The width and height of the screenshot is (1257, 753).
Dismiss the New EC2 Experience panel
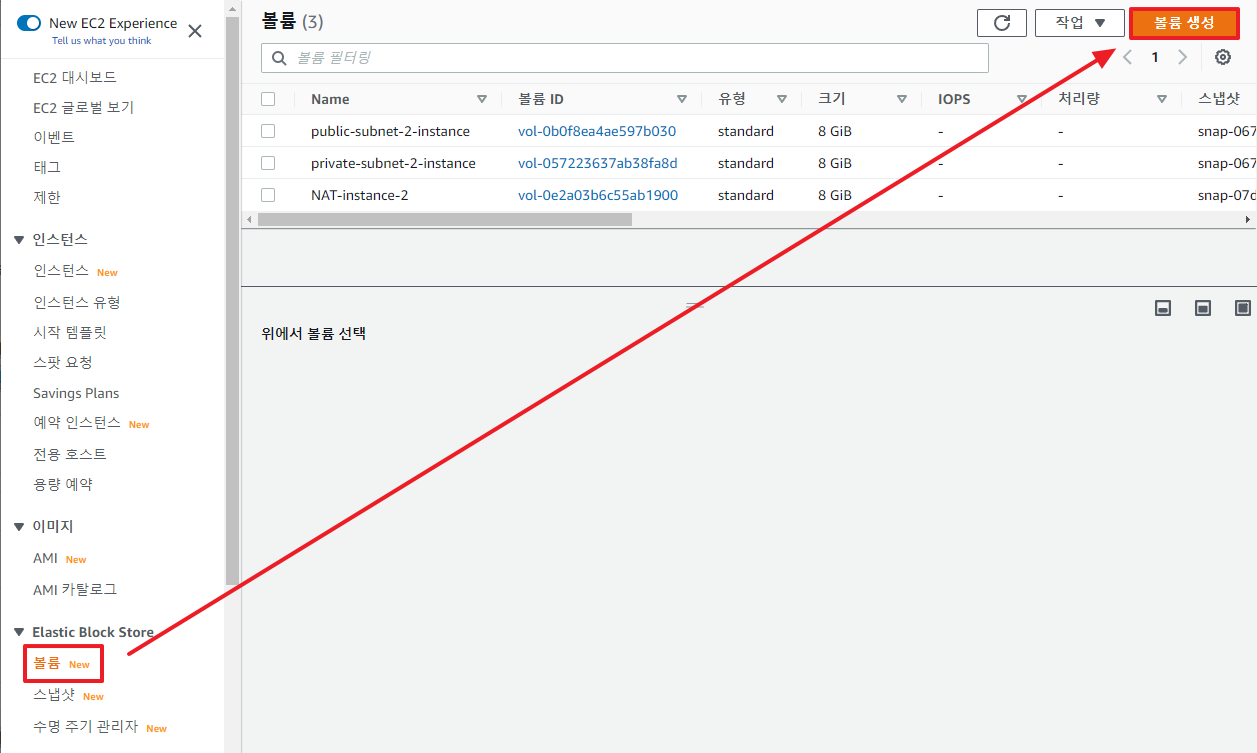[x=196, y=31]
